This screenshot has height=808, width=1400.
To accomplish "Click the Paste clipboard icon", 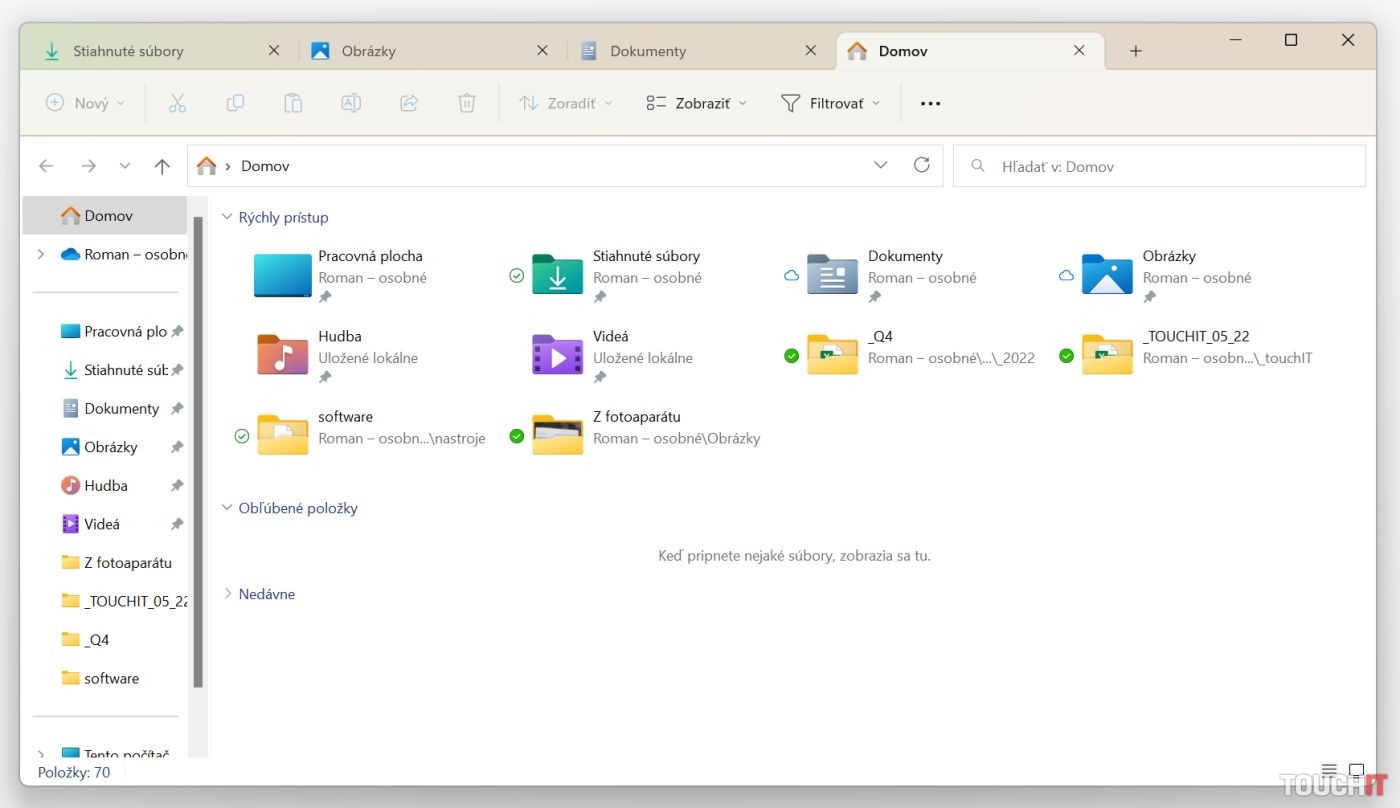I will click(x=293, y=103).
